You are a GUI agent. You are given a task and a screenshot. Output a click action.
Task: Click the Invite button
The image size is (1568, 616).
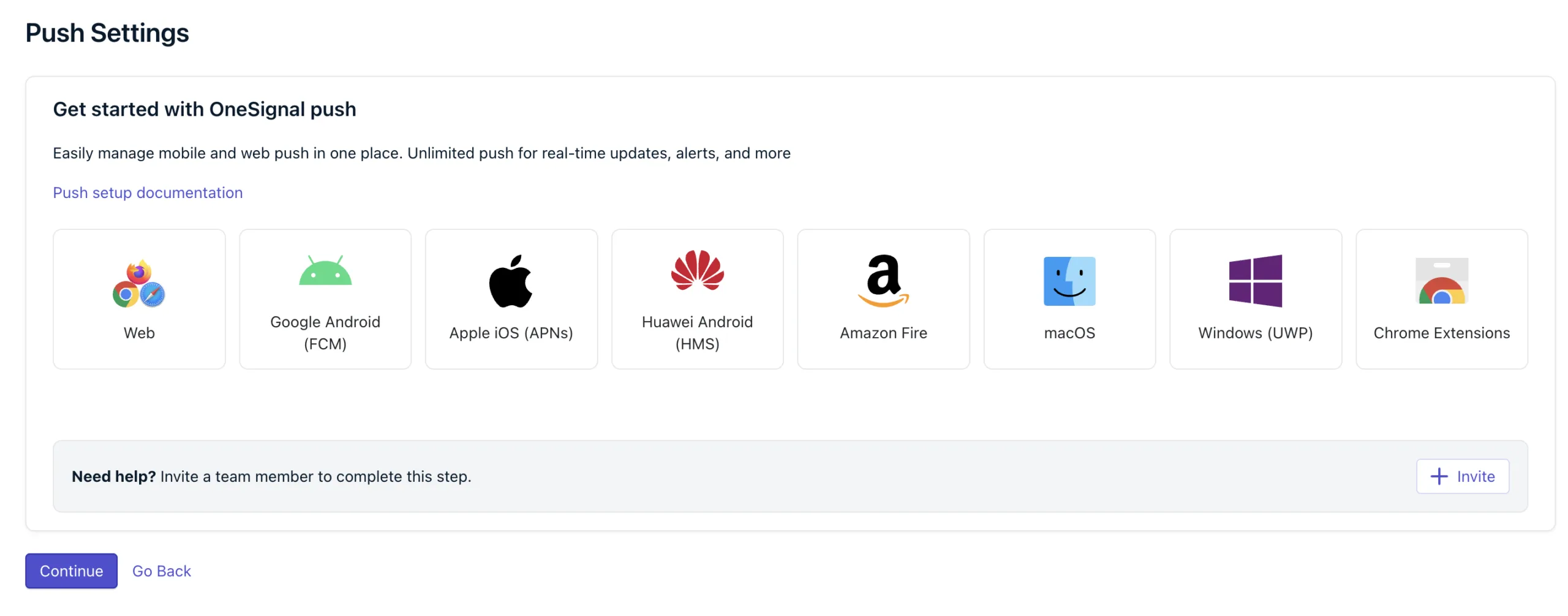pyautogui.click(x=1462, y=476)
